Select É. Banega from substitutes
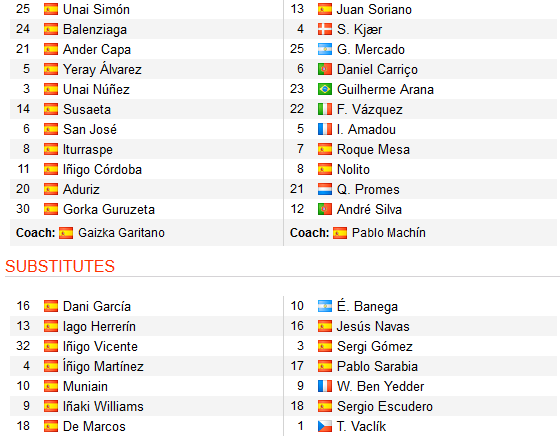560x437 pixels. pos(367,306)
